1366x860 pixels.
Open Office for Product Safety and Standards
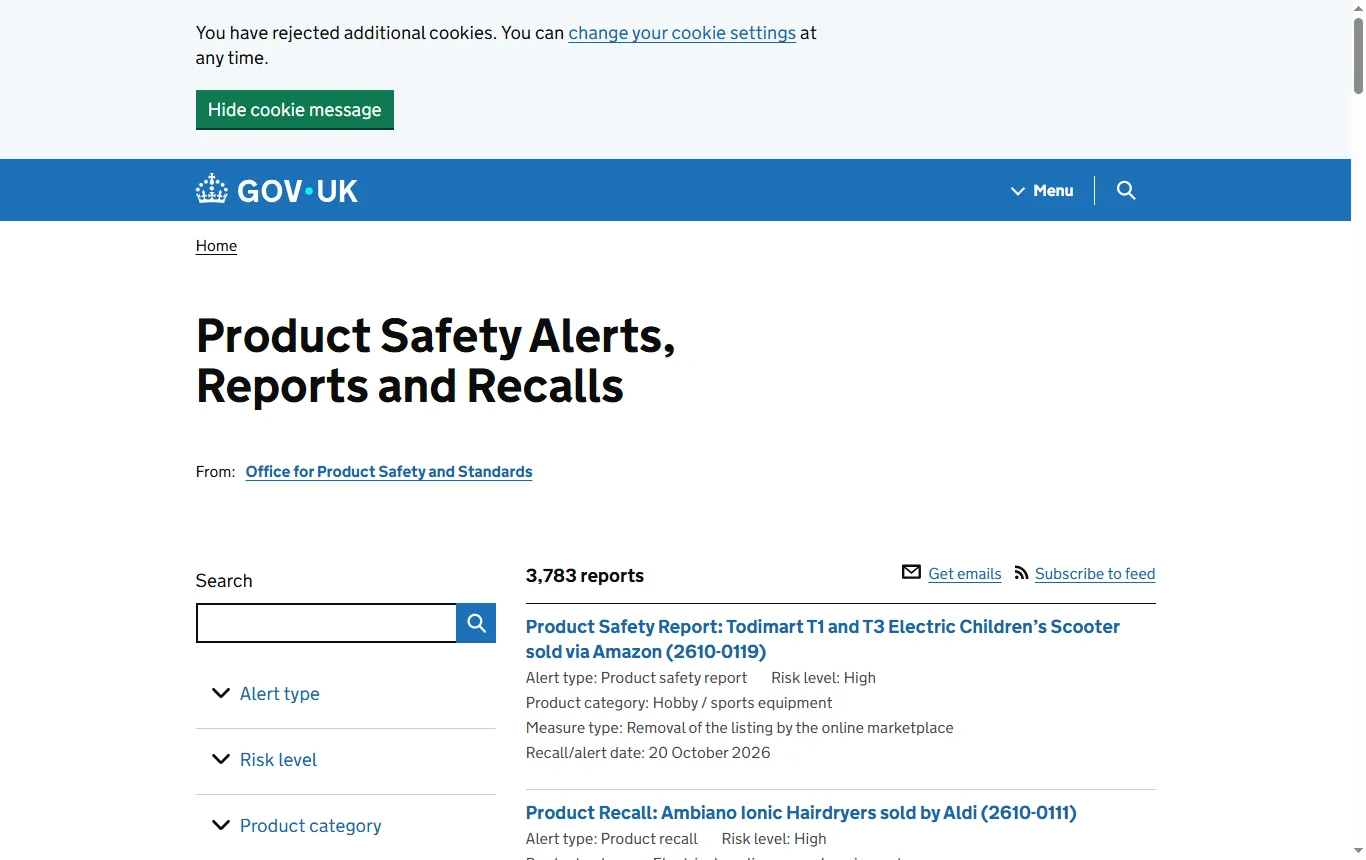tap(389, 472)
